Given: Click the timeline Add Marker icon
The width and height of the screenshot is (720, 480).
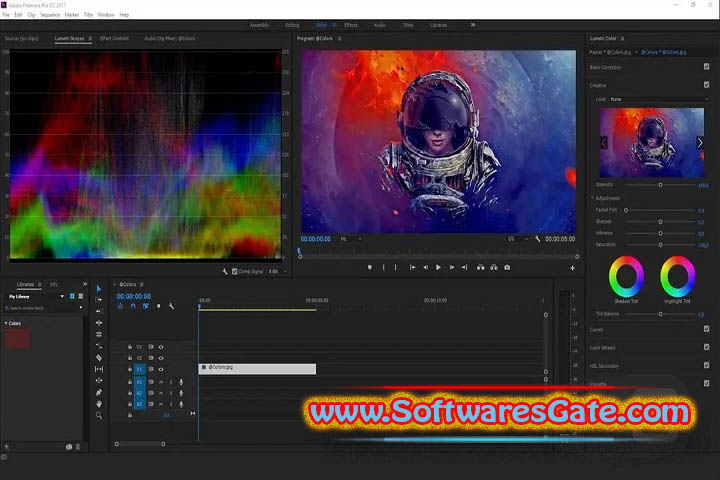Looking at the screenshot, I should point(158,306).
